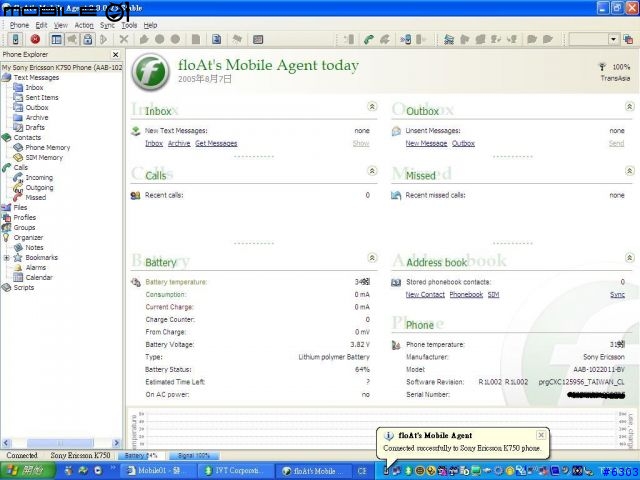
Task: Switch to Mobile01 taskbar window
Action: pos(158,471)
